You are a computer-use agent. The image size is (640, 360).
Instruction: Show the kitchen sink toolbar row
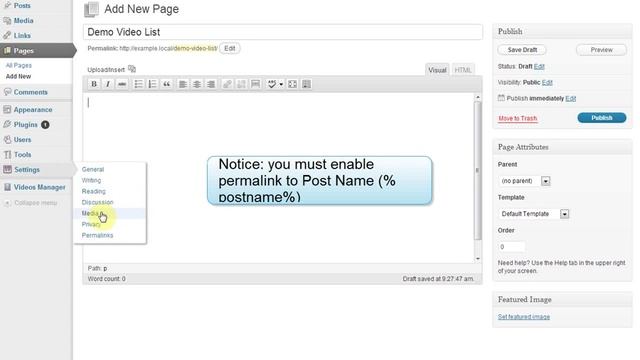coord(306,84)
